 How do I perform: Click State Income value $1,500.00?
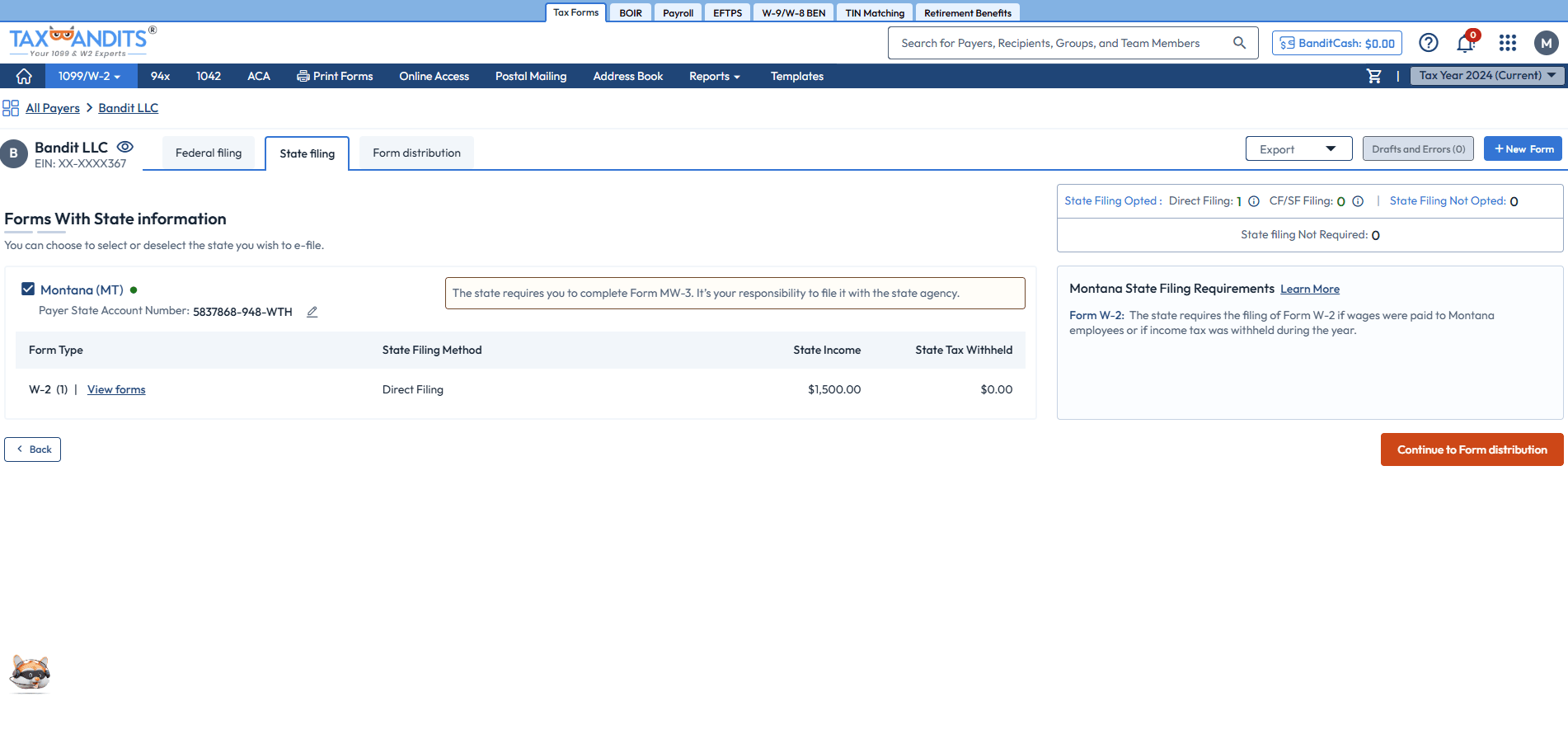point(834,389)
